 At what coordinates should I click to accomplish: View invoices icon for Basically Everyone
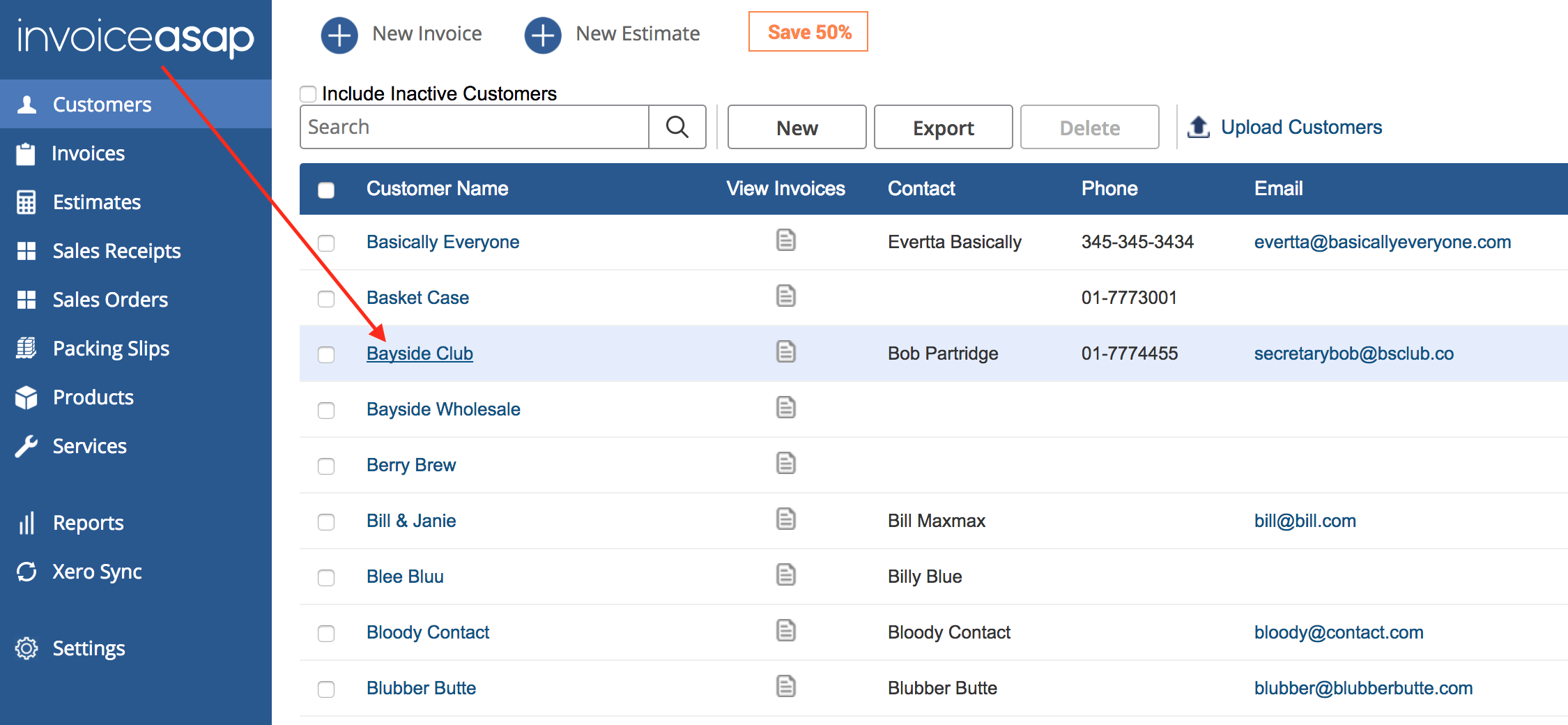[786, 241]
